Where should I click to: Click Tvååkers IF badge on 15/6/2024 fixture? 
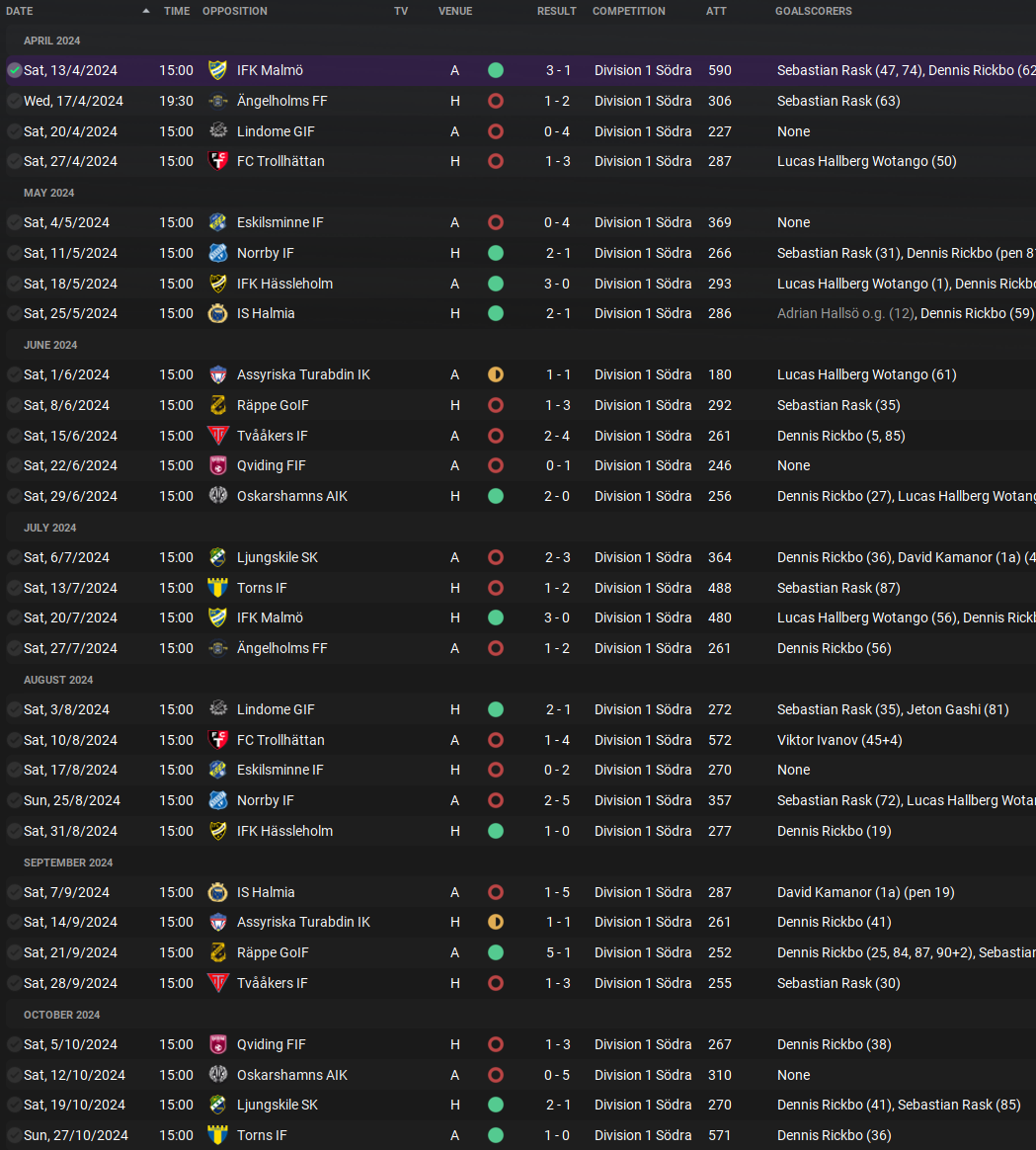[x=218, y=436]
